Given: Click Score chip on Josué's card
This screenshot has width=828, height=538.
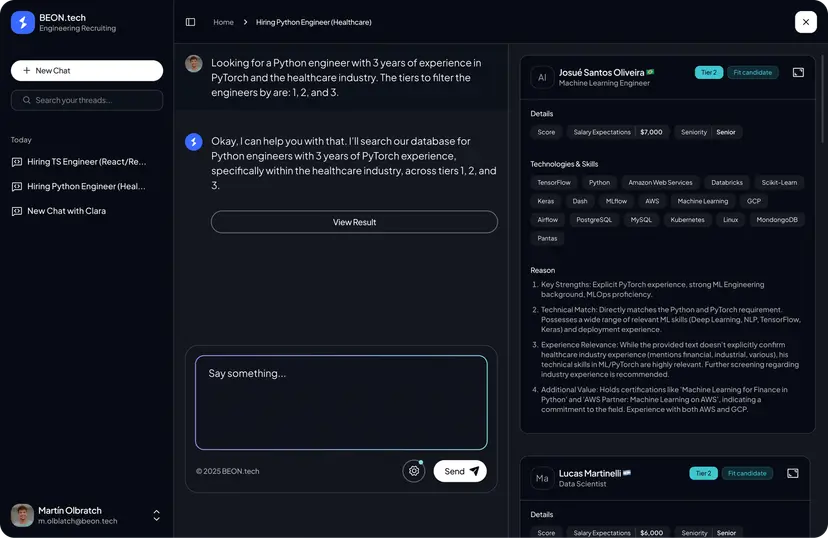Looking at the screenshot, I should click(546, 132).
